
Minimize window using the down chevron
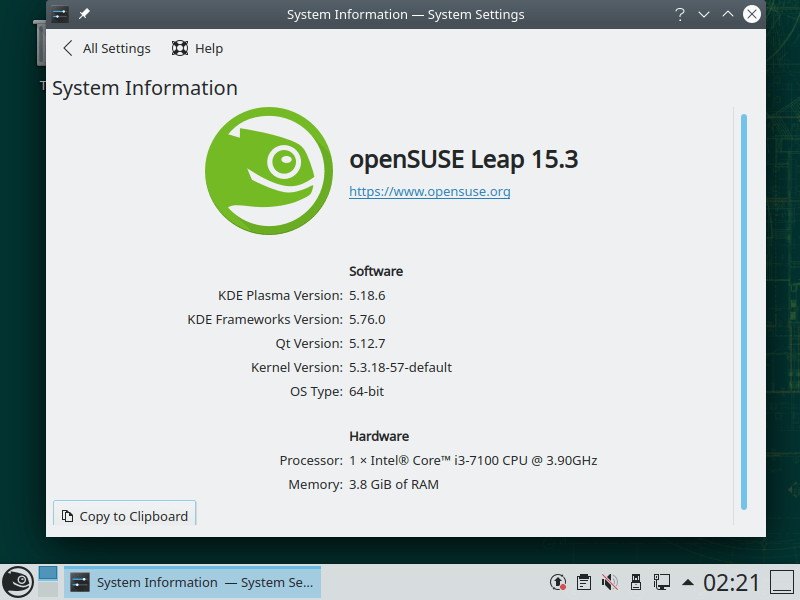[704, 14]
